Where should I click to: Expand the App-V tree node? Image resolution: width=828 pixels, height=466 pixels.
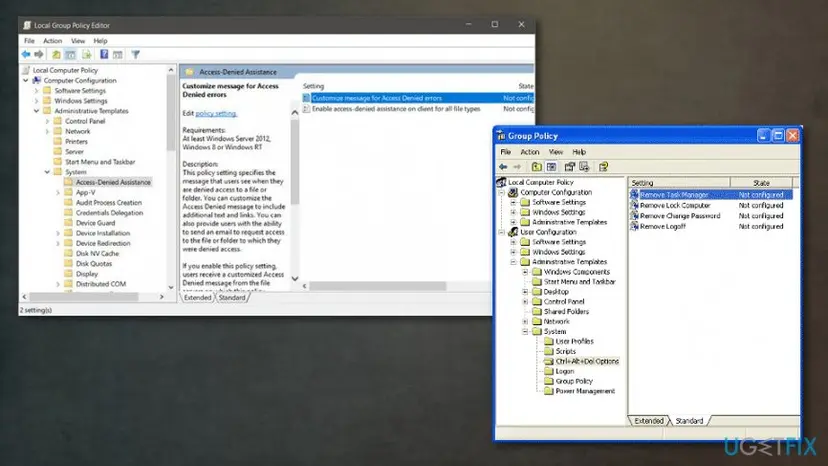click(x=58, y=192)
